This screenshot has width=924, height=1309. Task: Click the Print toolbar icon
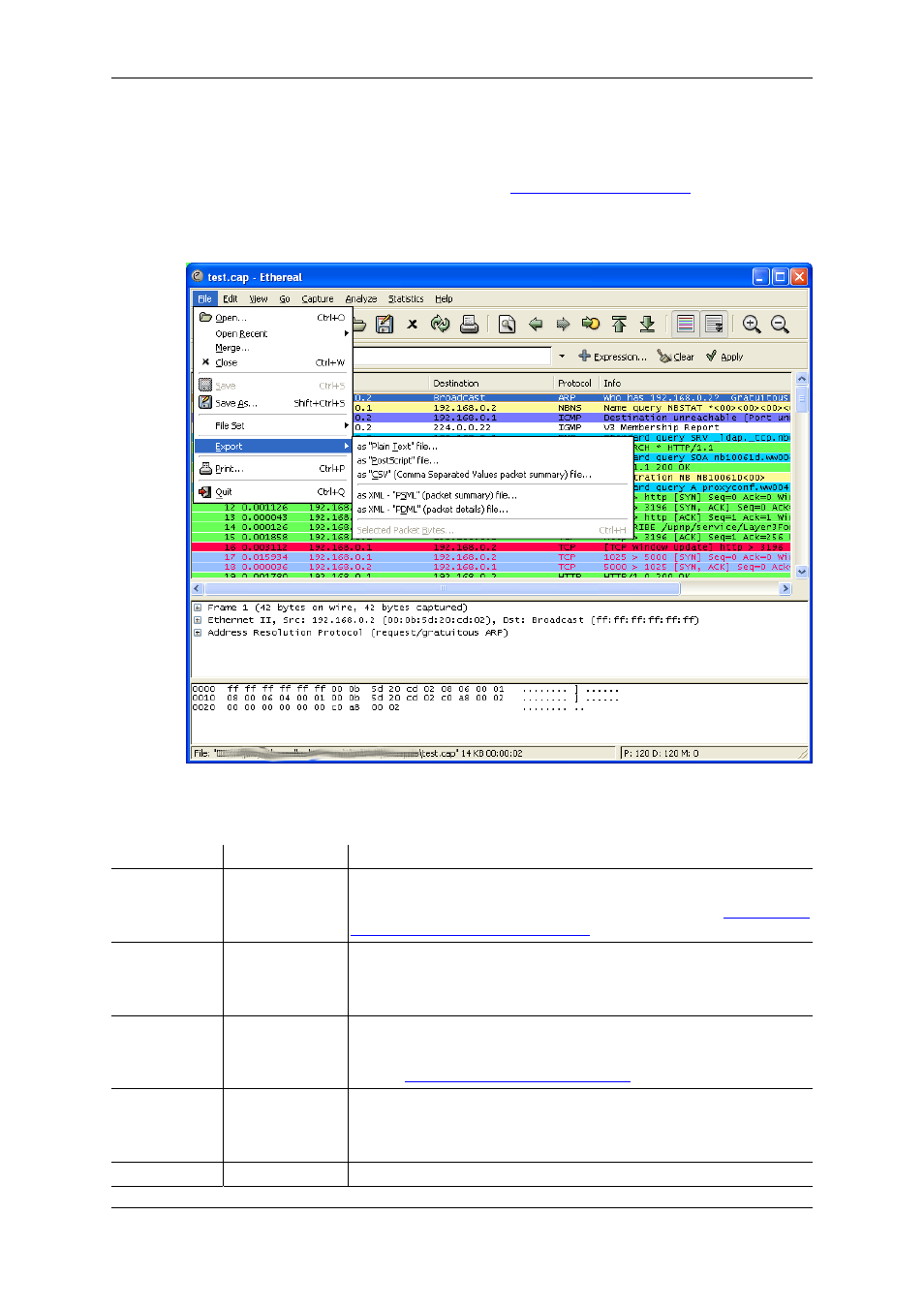coord(469,325)
